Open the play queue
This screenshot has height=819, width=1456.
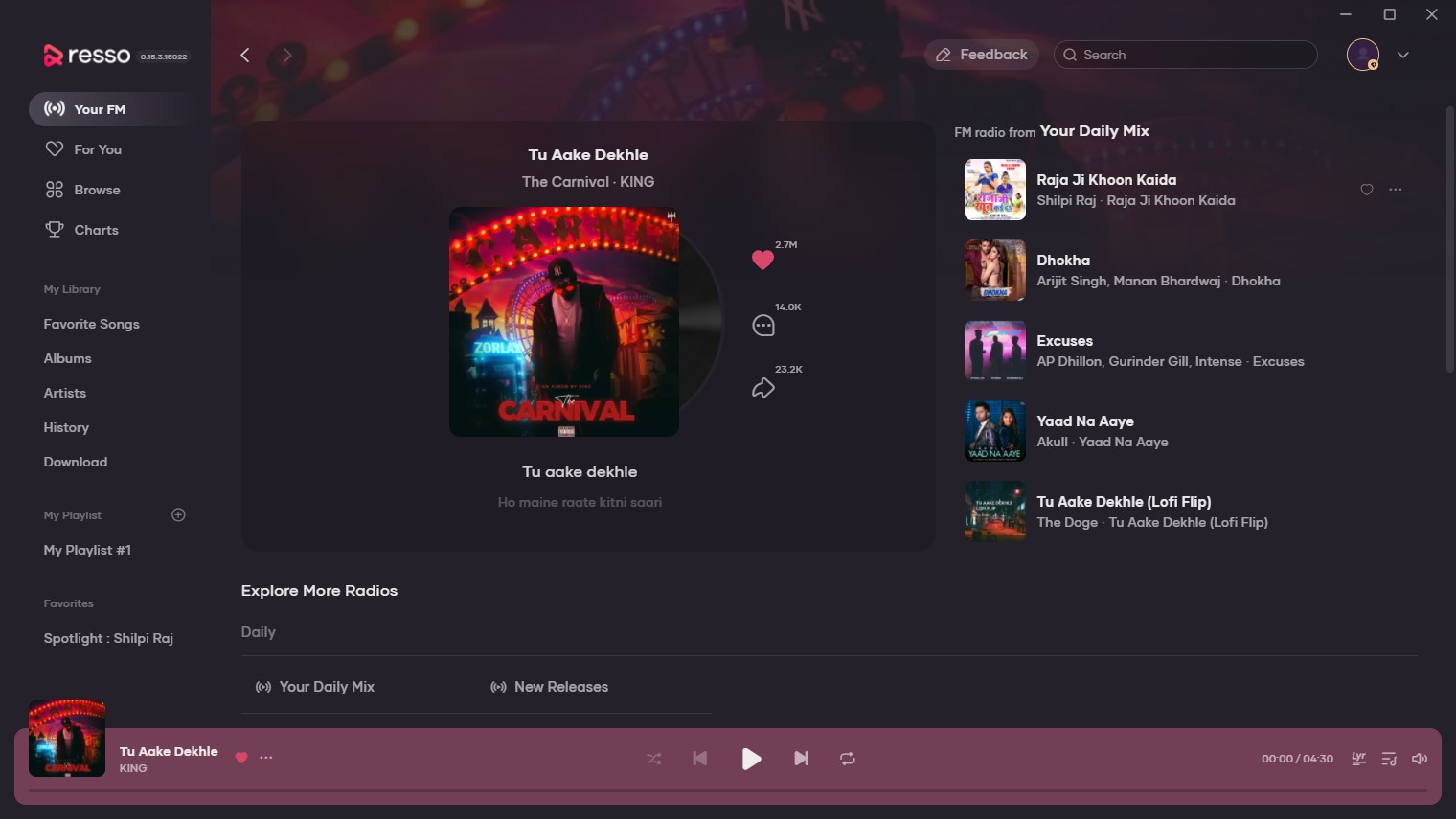click(x=1389, y=759)
